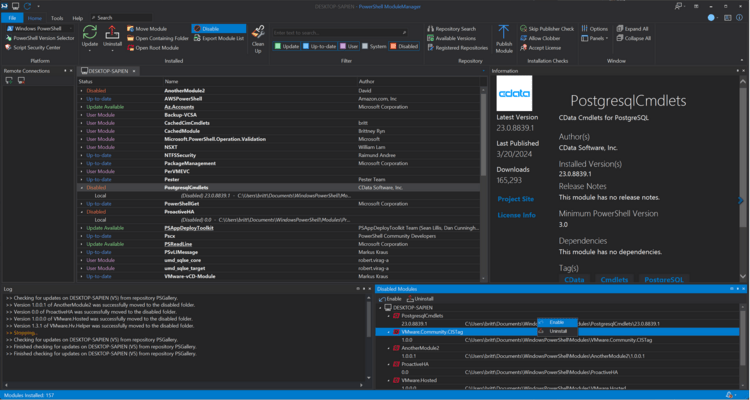The width and height of the screenshot is (750, 400).
Task: Click the Publish Module arrow icon
Action: (x=504, y=32)
